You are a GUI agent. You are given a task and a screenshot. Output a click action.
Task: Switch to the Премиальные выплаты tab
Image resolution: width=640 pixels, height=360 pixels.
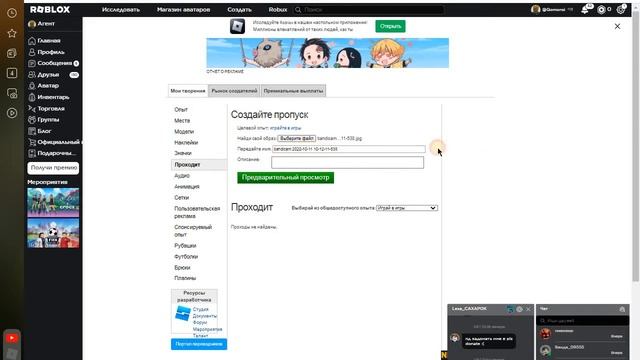[293, 91]
